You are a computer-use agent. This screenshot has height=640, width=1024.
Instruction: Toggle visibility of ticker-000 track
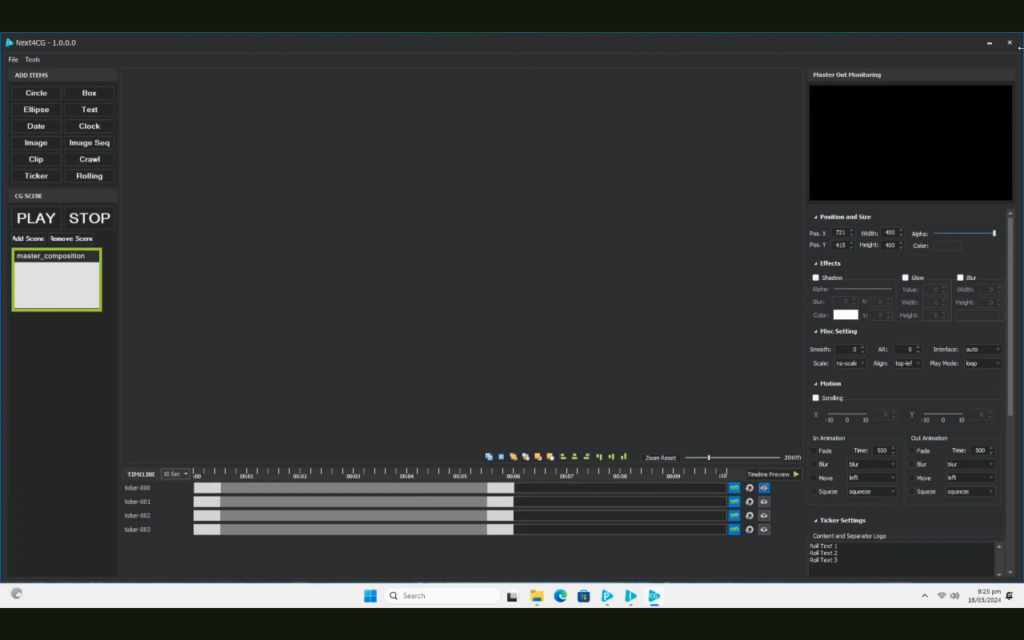click(763, 488)
